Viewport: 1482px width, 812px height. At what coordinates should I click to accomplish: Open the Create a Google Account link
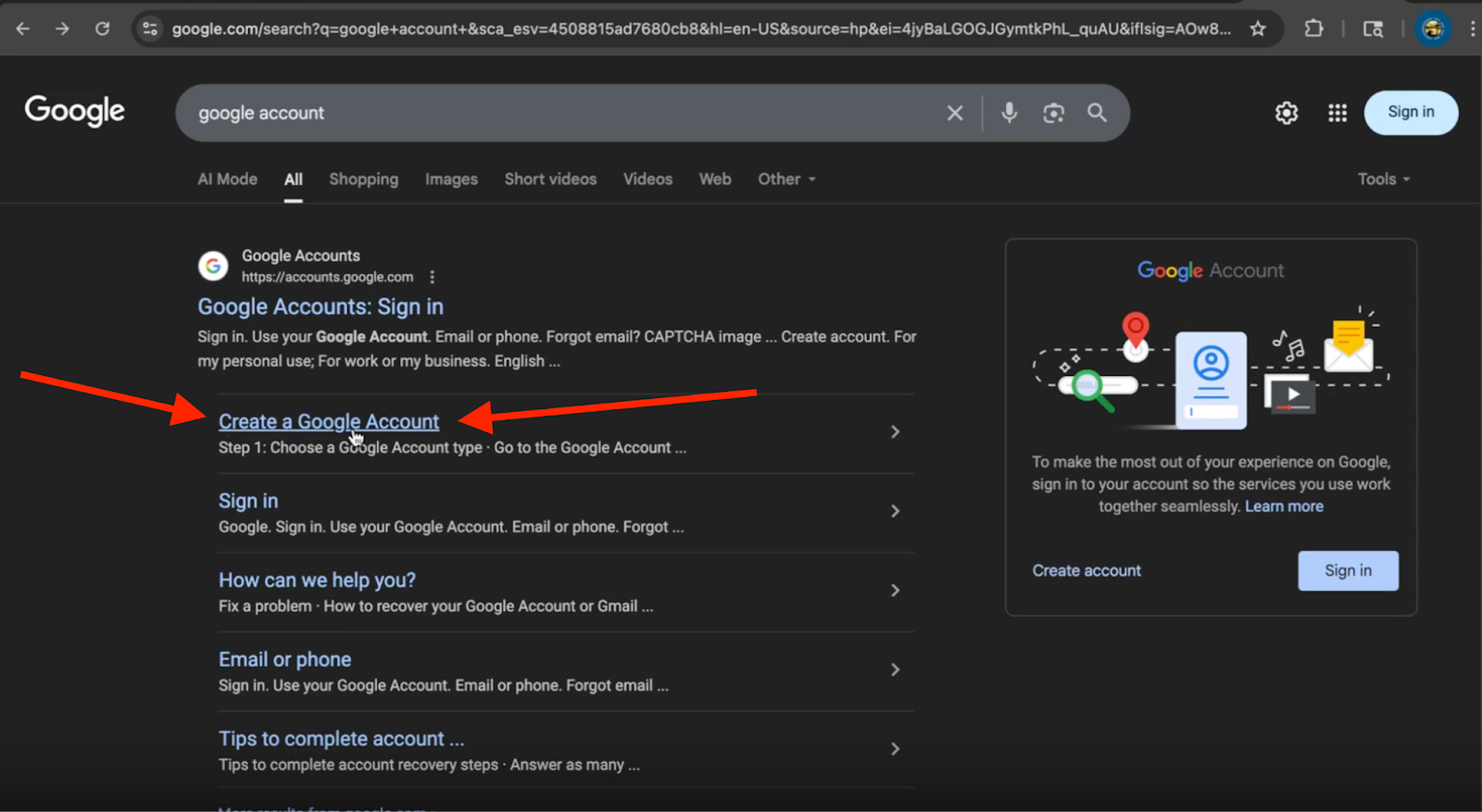click(329, 421)
